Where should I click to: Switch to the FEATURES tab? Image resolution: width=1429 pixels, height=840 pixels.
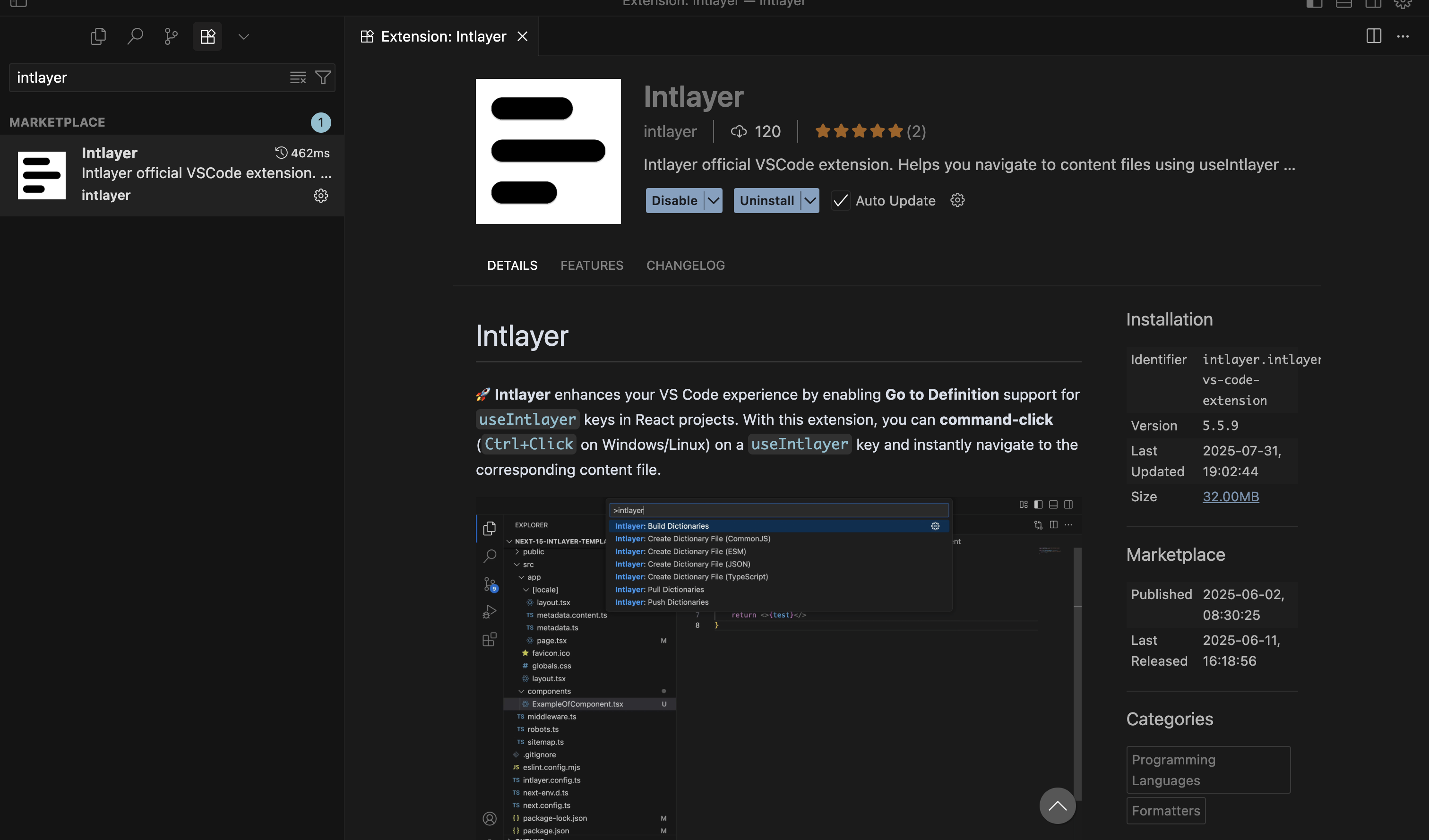click(x=592, y=265)
